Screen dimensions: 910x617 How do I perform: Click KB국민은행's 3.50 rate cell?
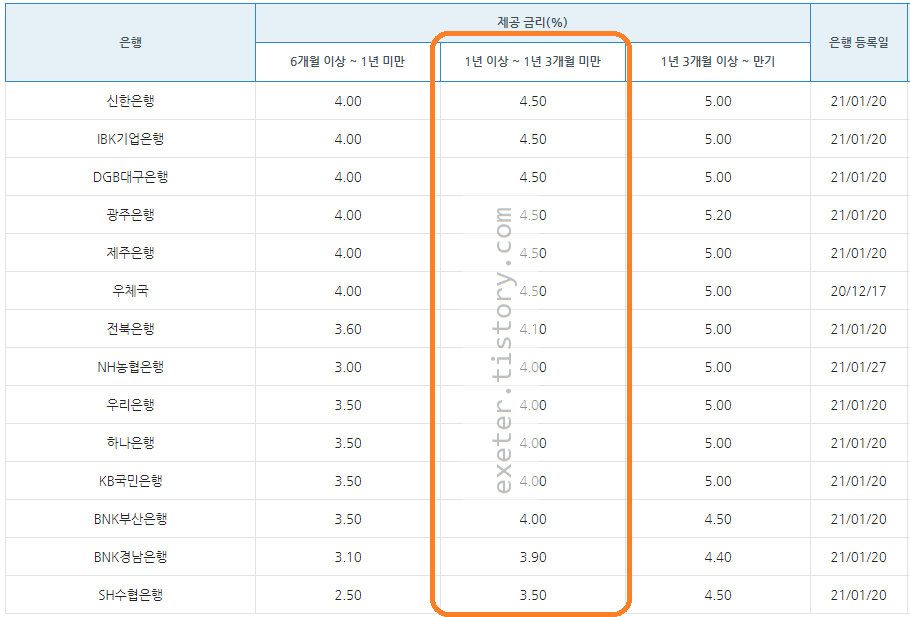pos(348,481)
